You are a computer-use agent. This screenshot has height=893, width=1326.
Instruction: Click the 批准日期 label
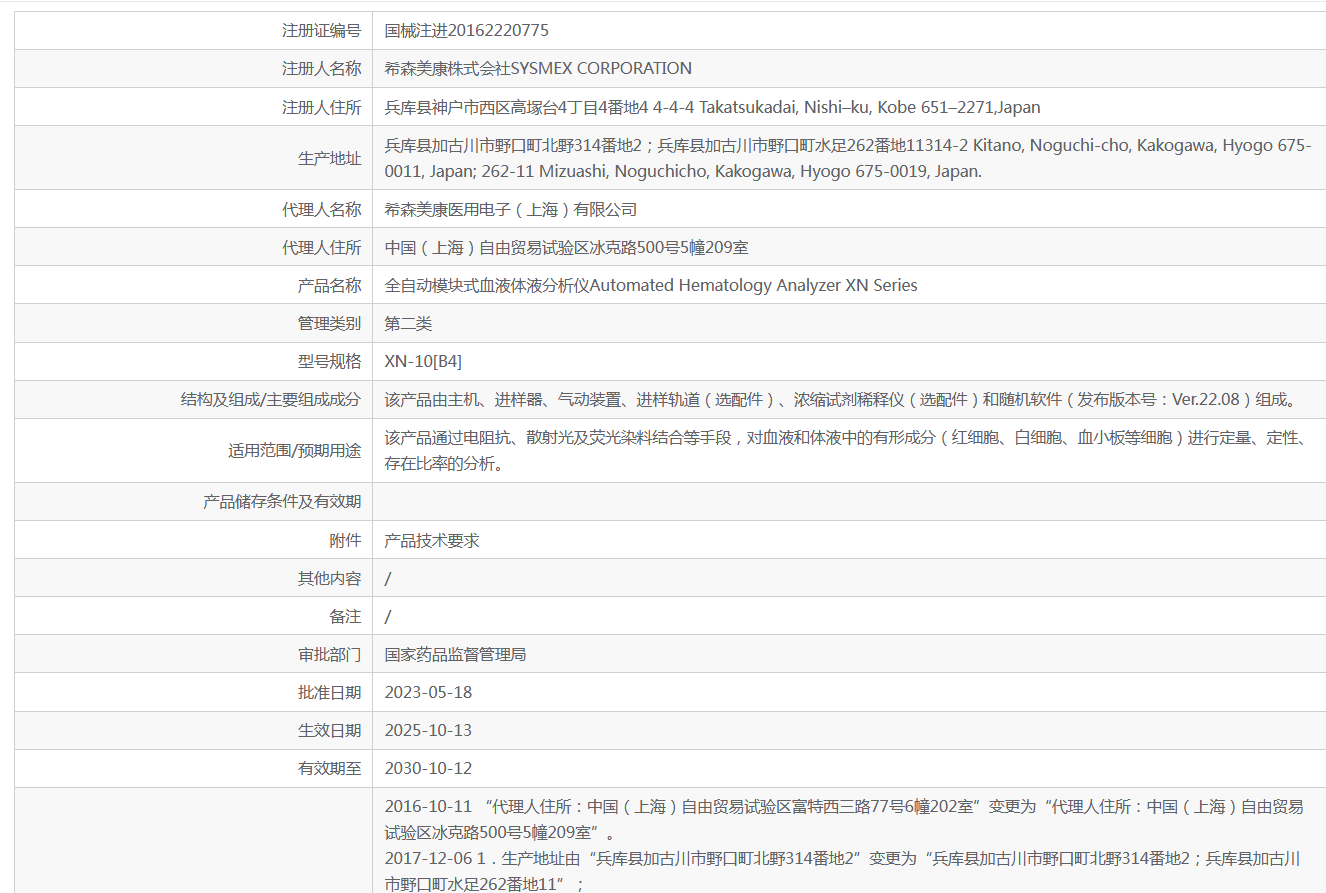(x=329, y=692)
